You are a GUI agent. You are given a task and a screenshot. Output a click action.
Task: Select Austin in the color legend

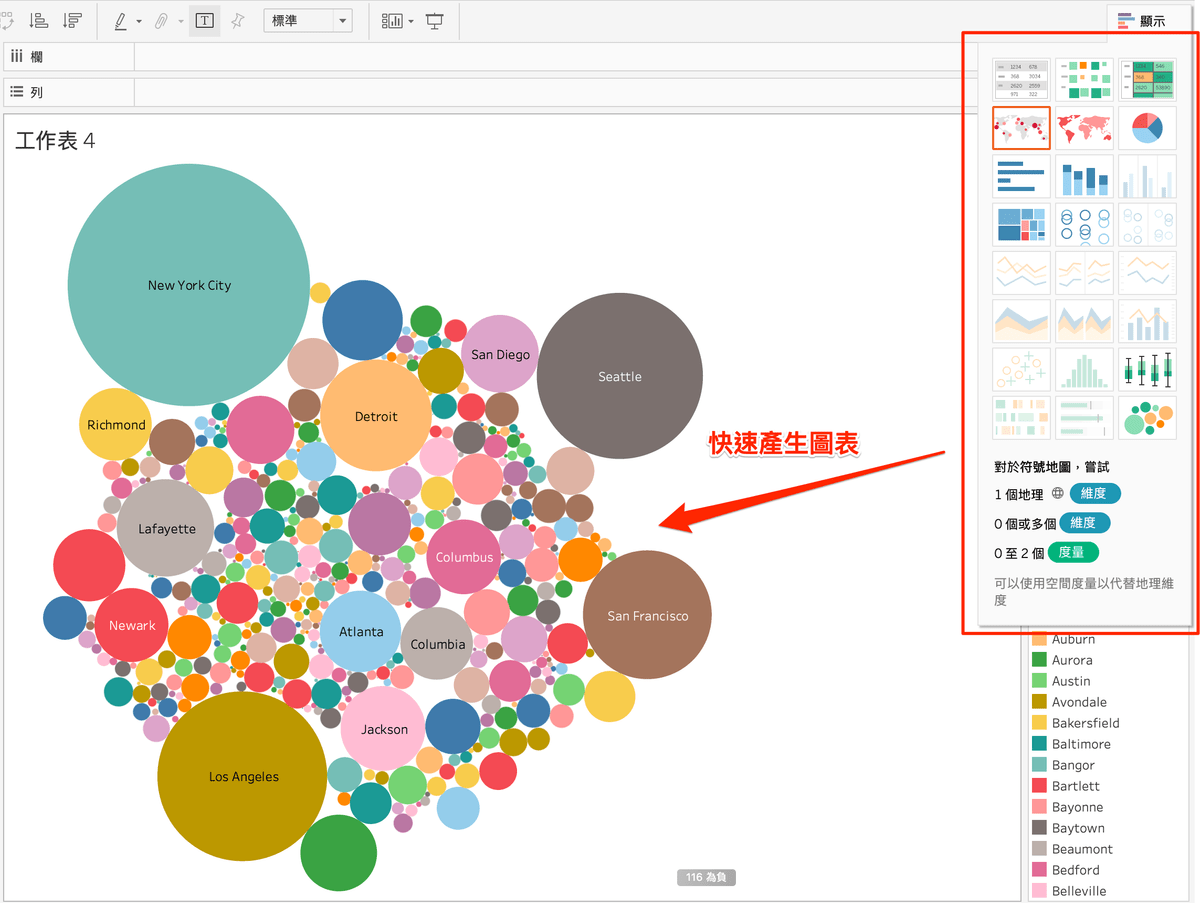pyautogui.click(x=1071, y=681)
